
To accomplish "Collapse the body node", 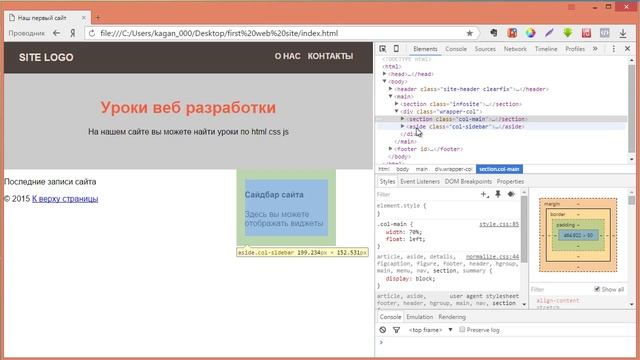I will [x=384, y=81].
